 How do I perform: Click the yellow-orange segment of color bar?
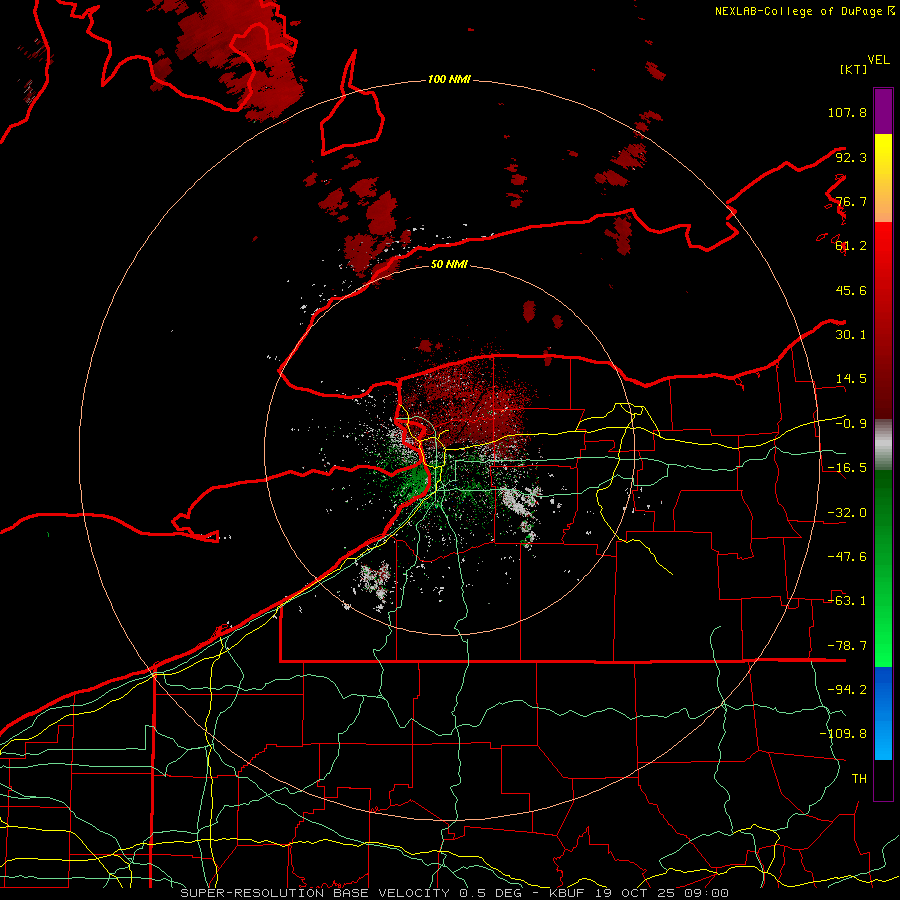[x=883, y=178]
